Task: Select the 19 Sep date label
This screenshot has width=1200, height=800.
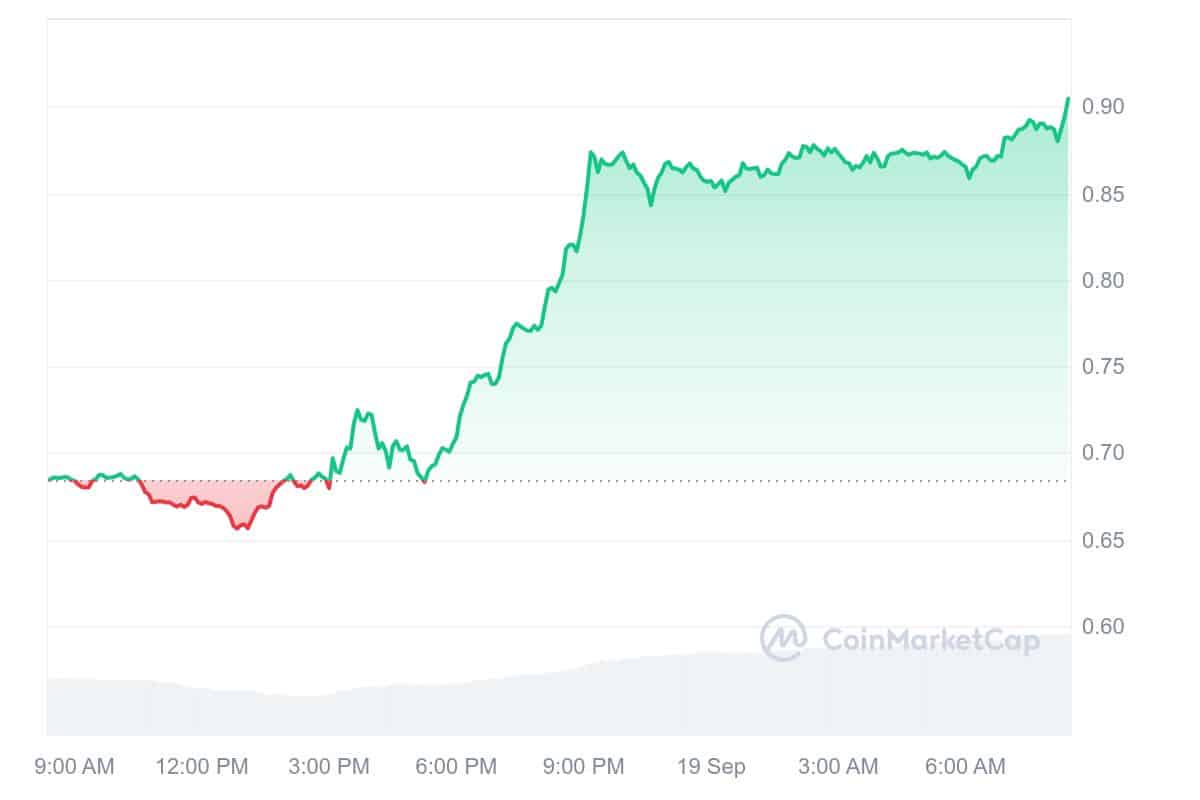Action: click(712, 767)
